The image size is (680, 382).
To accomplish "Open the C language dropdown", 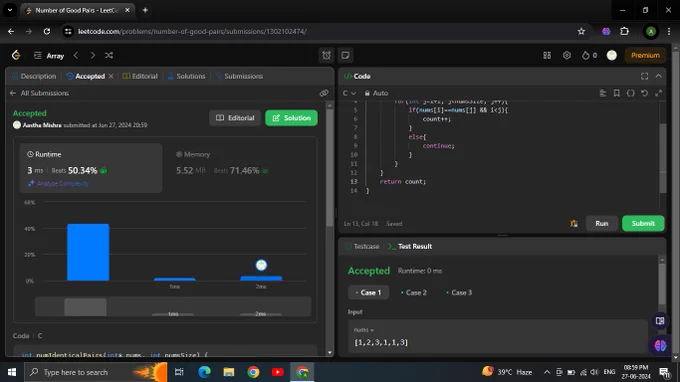I will coord(349,93).
